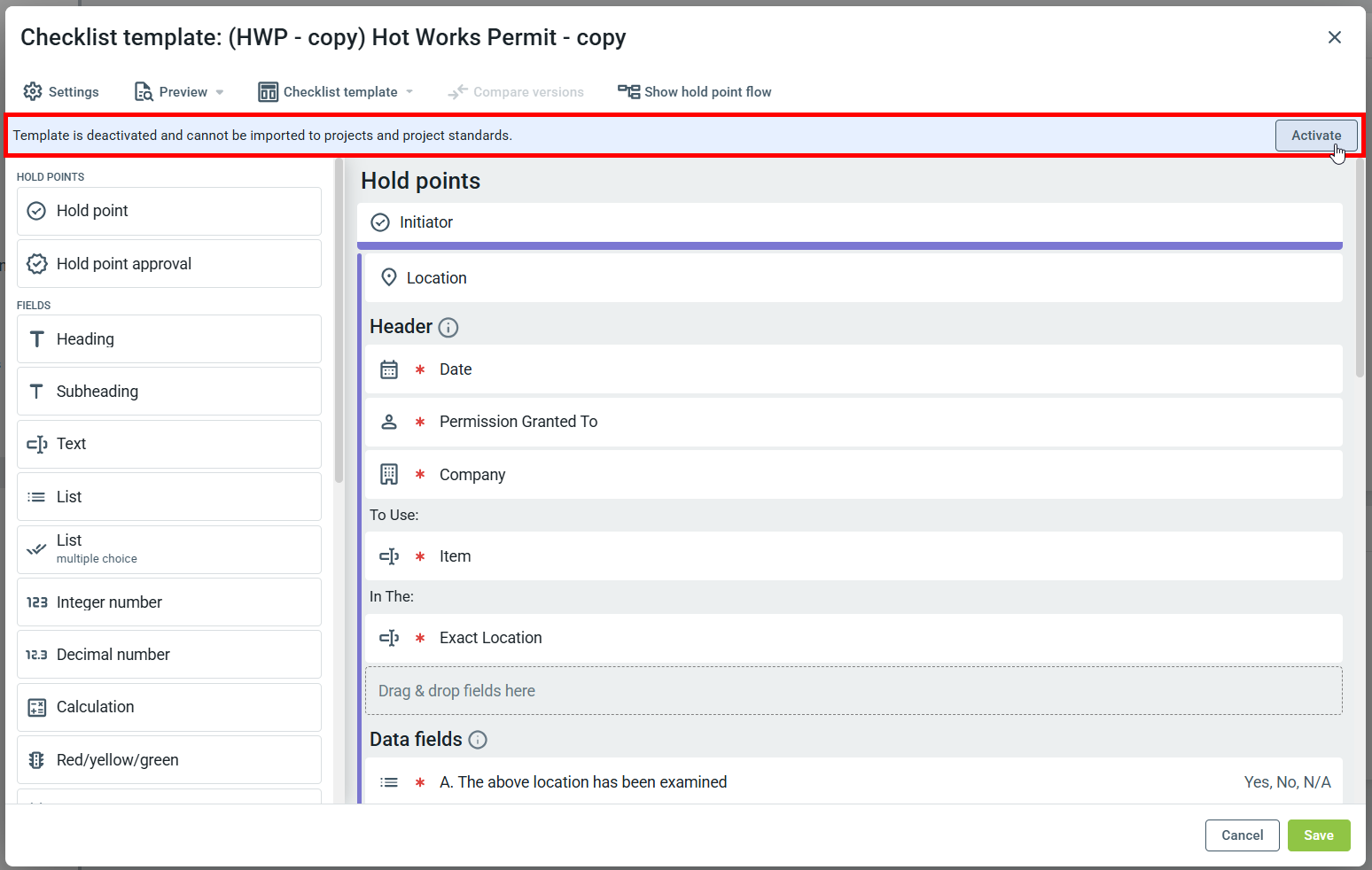Show the hold point flow
Viewport: 1372px width, 870px height.
694,92
